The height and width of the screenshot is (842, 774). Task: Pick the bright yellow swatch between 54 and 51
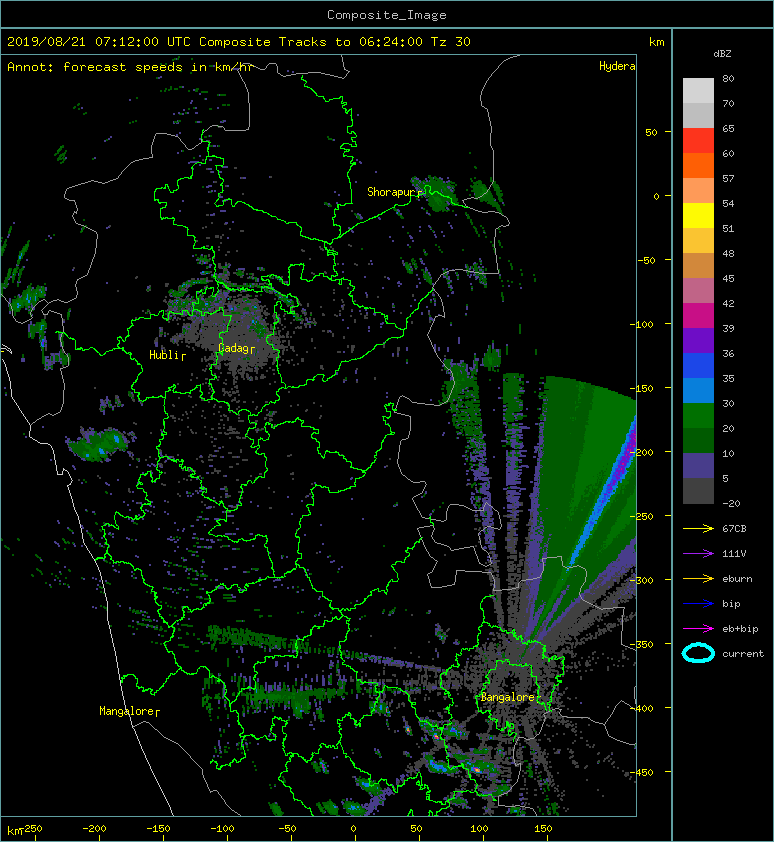click(698, 216)
